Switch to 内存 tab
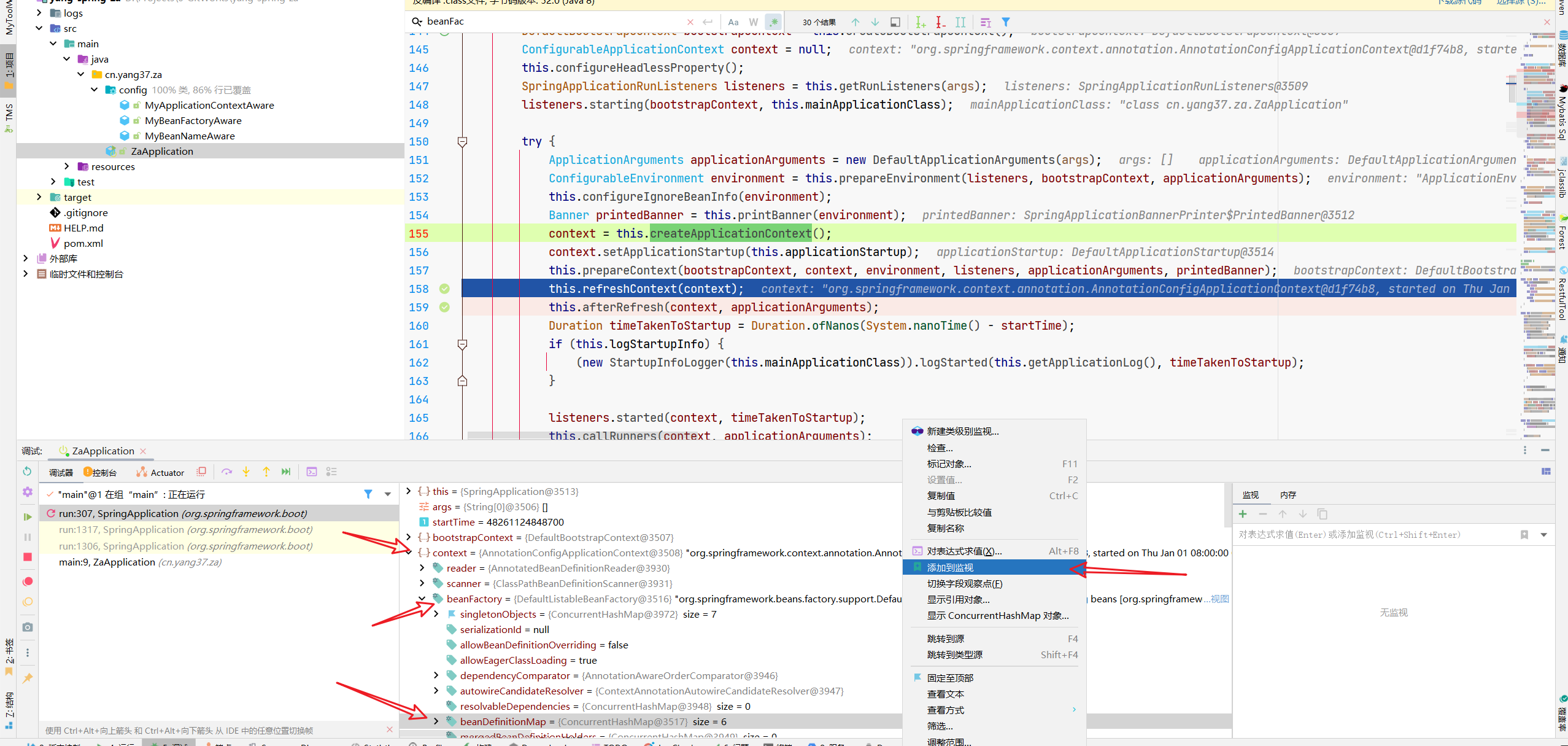Screen dimensions: 1568x746 click(x=1288, y=495)
